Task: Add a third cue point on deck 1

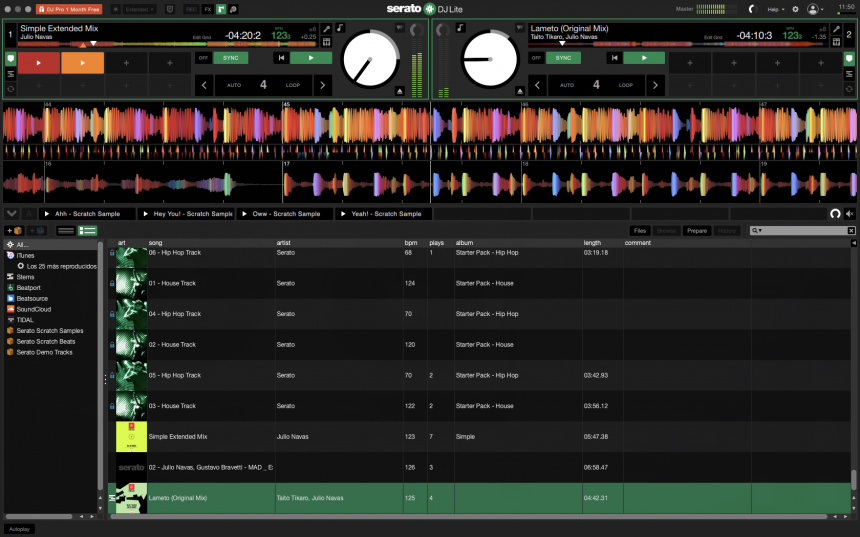Action: (x=126, y=63)
